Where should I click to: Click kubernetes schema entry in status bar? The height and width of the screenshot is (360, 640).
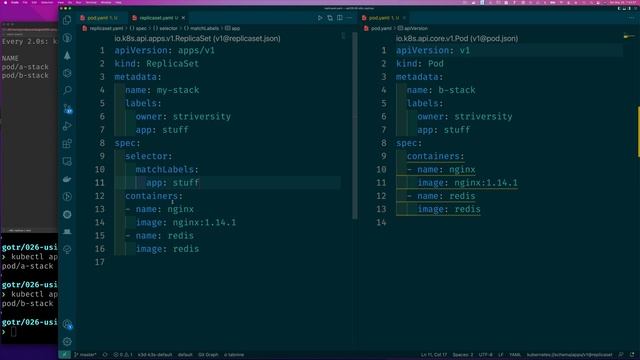coord(570,355)
